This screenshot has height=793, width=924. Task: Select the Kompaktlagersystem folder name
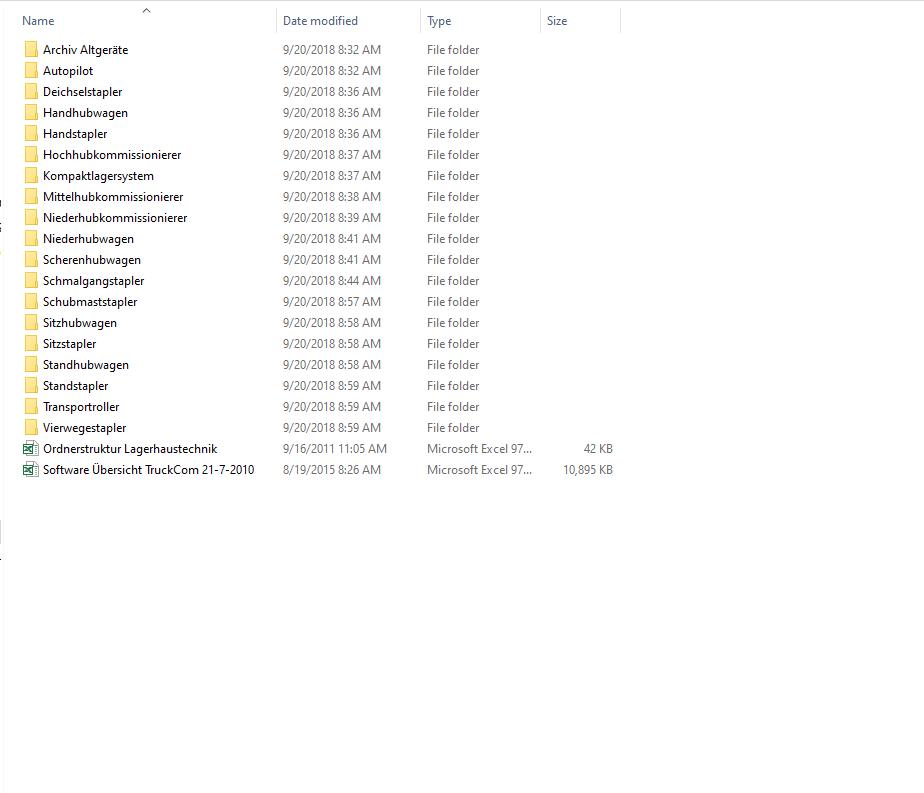point(98,176)
